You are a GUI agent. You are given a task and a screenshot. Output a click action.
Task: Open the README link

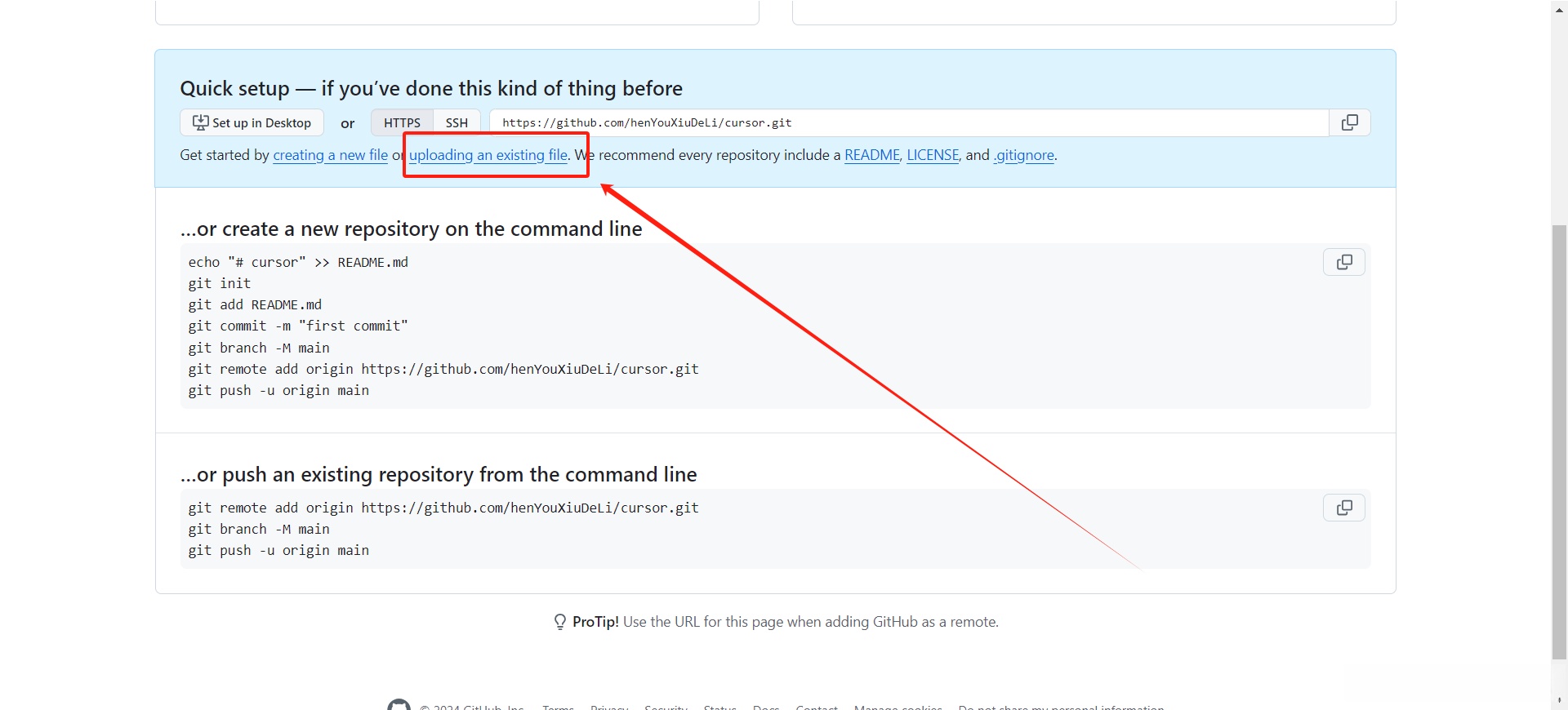(x=872, y=155)
